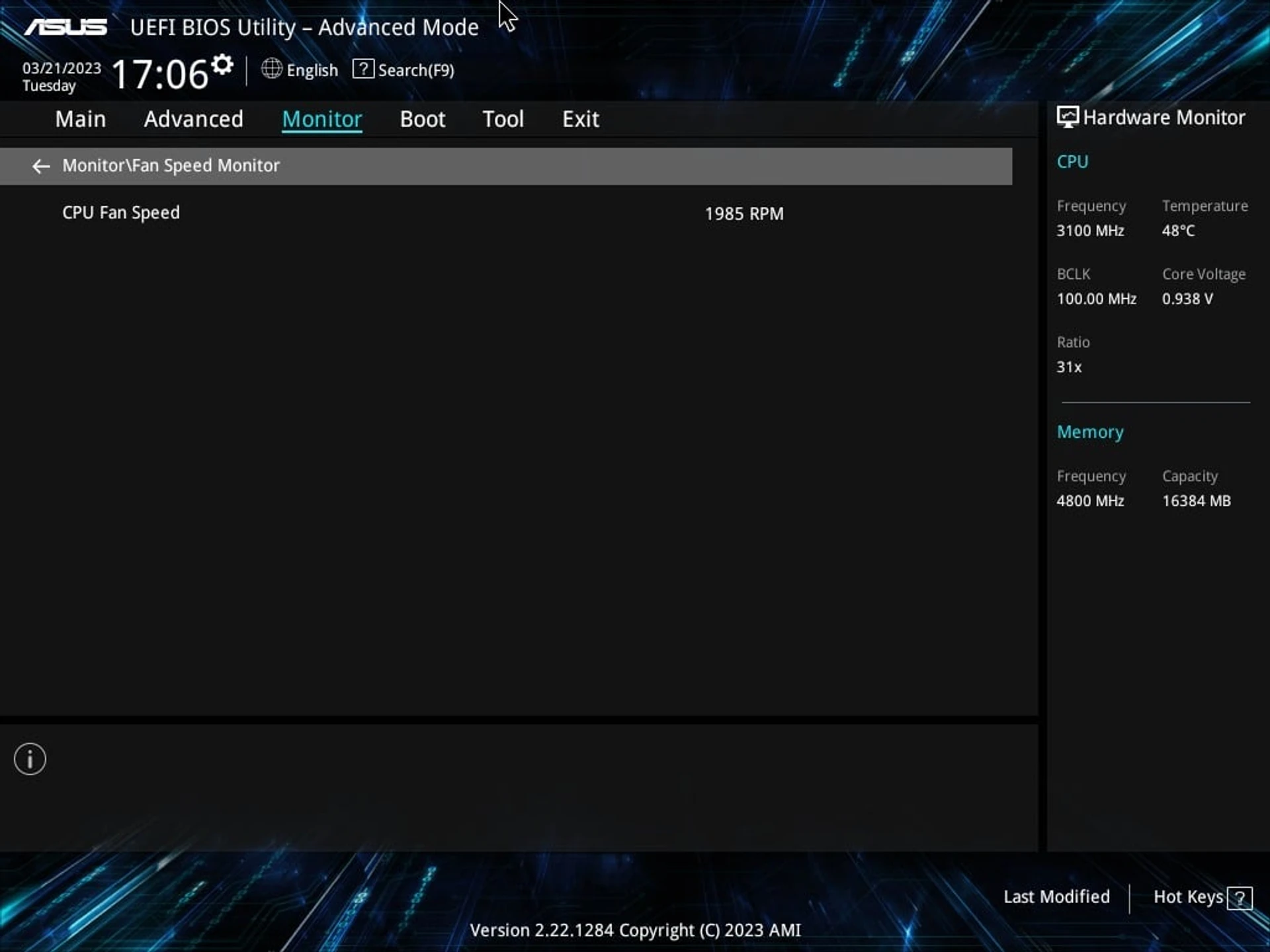The image size is (1270, 952).
Task: Click BCLK value 100.00 MHz
Action: 1097,299
